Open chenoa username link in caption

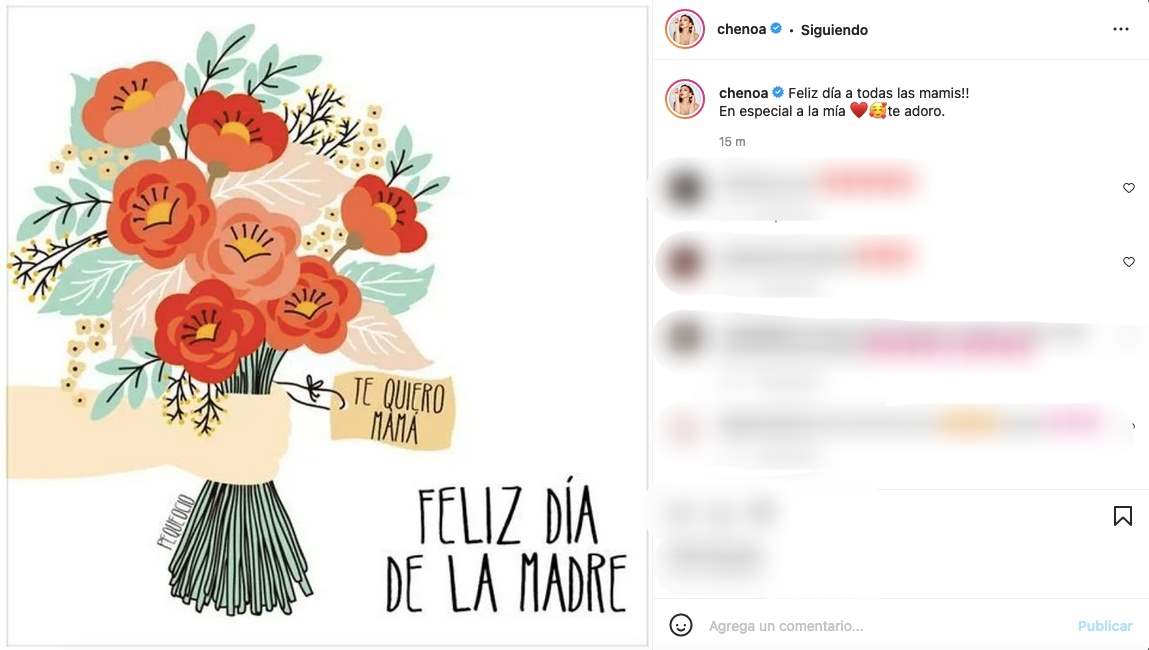743,93
